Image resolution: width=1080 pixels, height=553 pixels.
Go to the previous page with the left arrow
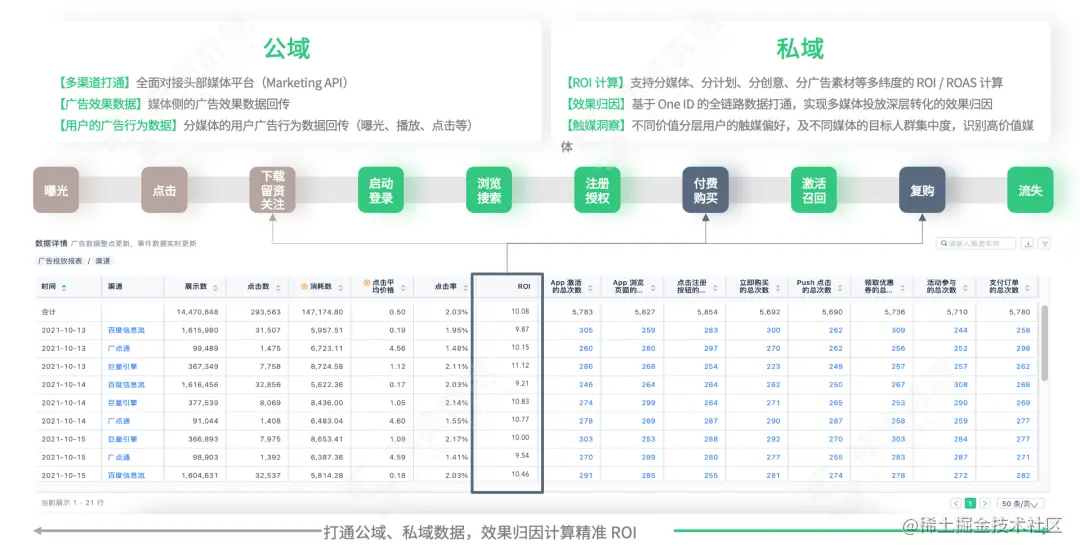(x=955, y=503)
